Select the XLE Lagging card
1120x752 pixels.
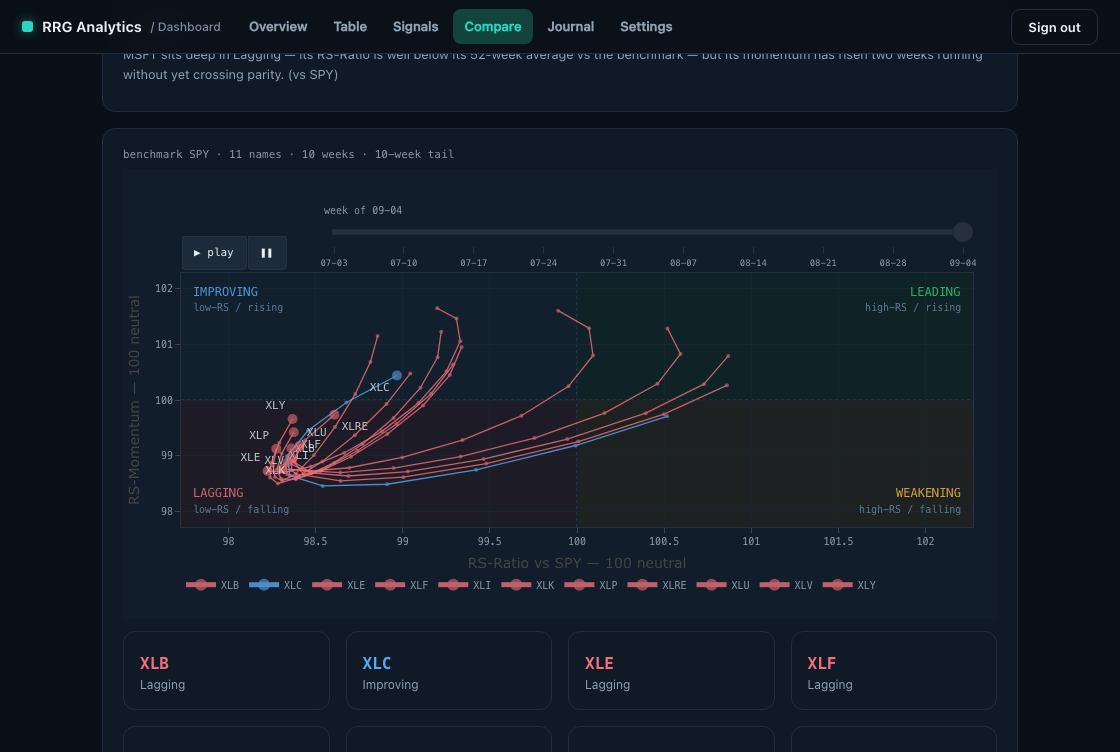pyautogui.click(x=671, y=670)
